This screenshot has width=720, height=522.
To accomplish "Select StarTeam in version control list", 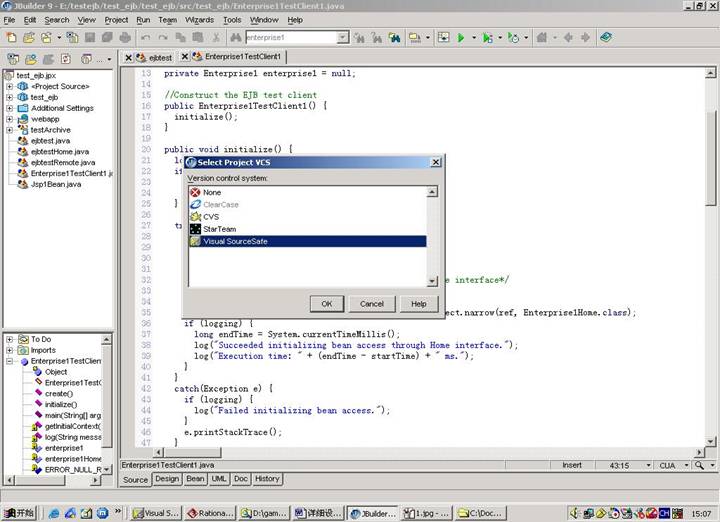I will (x=308, y=229).
